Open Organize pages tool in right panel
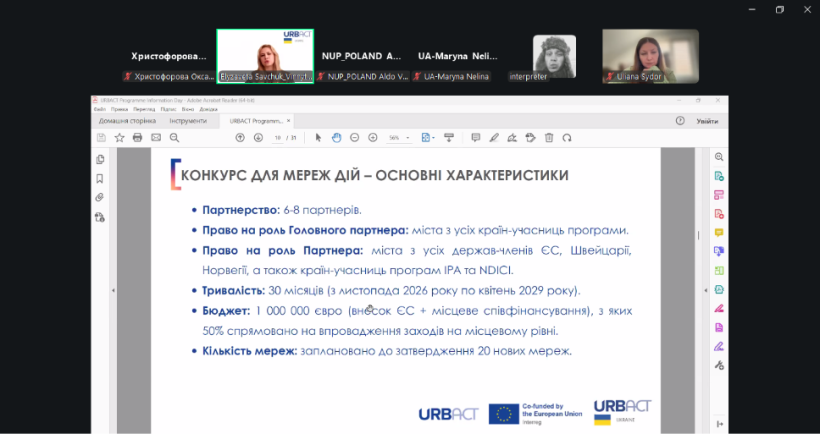The height and width of the screenshot is (434, 820). (x=719, y=271)
